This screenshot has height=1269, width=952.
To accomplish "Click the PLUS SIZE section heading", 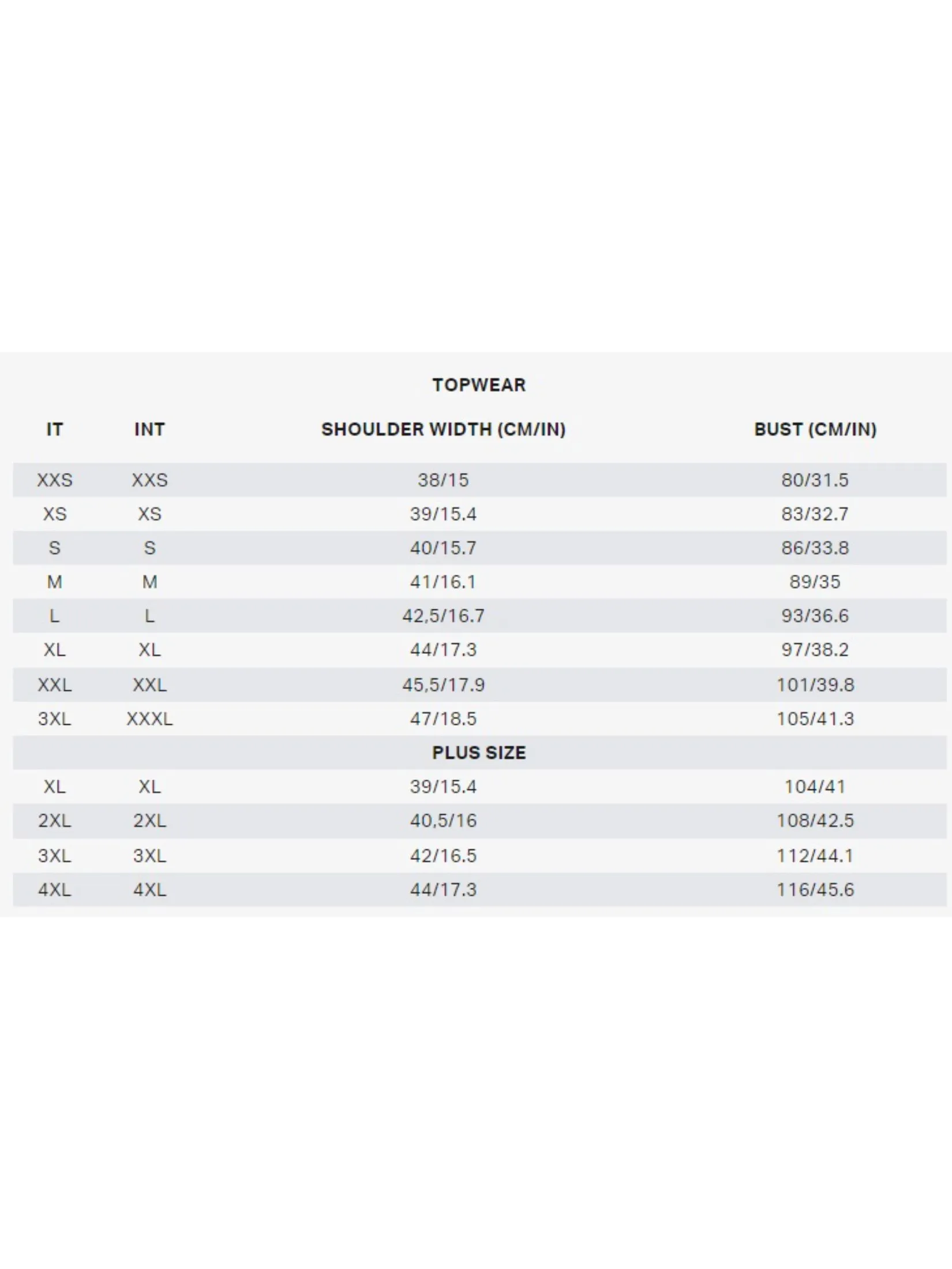I will pyautogui.click(x=479, y=753).
